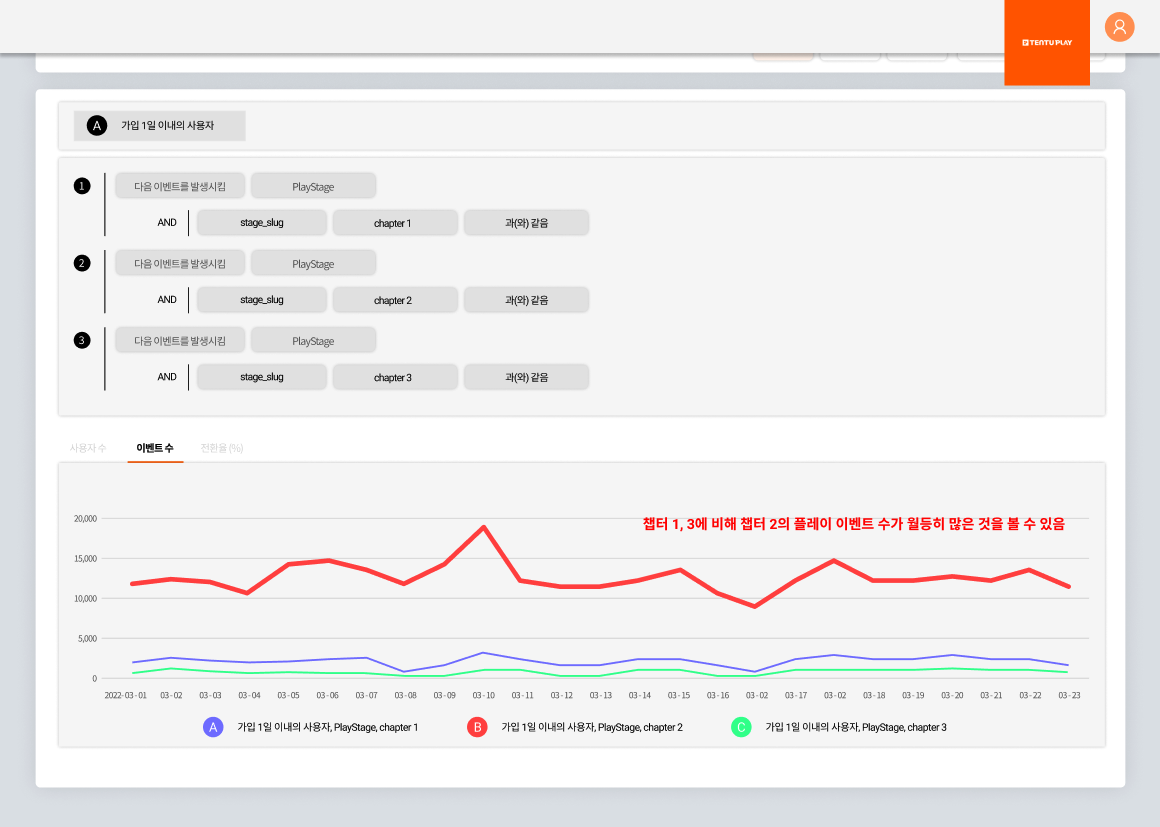This screenshot has height=827, width=1160.
Task: Click the 03-23 x-axis date label
Action: pos(1069,695)
